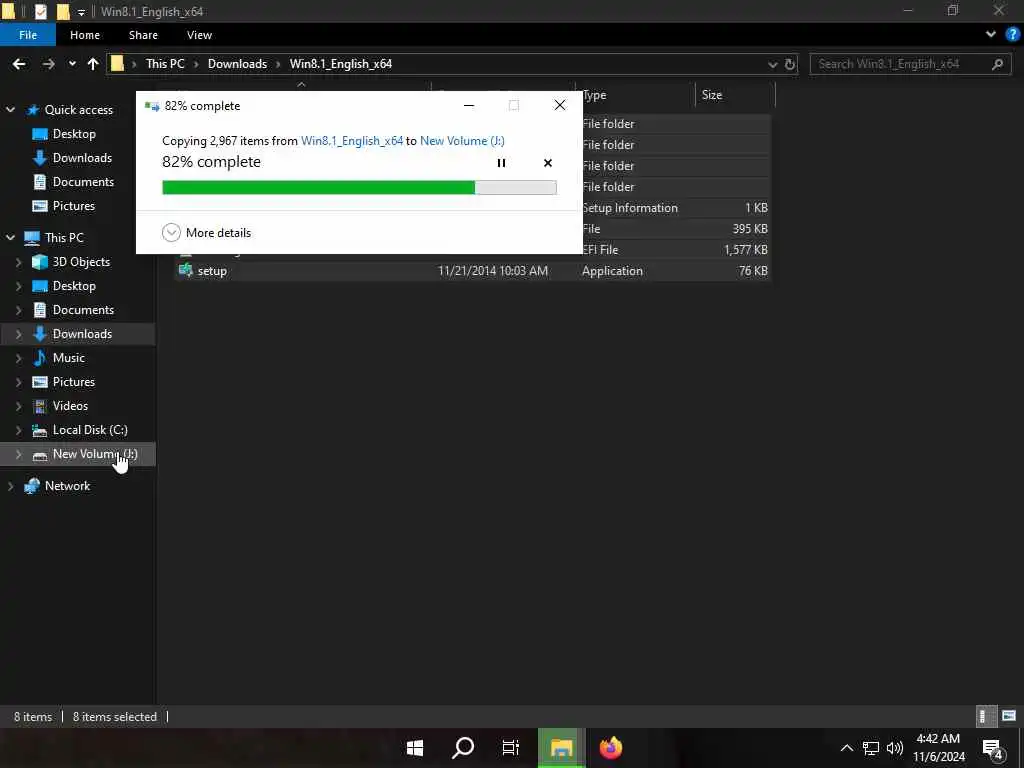
Task: Click the 3D Objects cube icon
Action: tap(40, 262)
